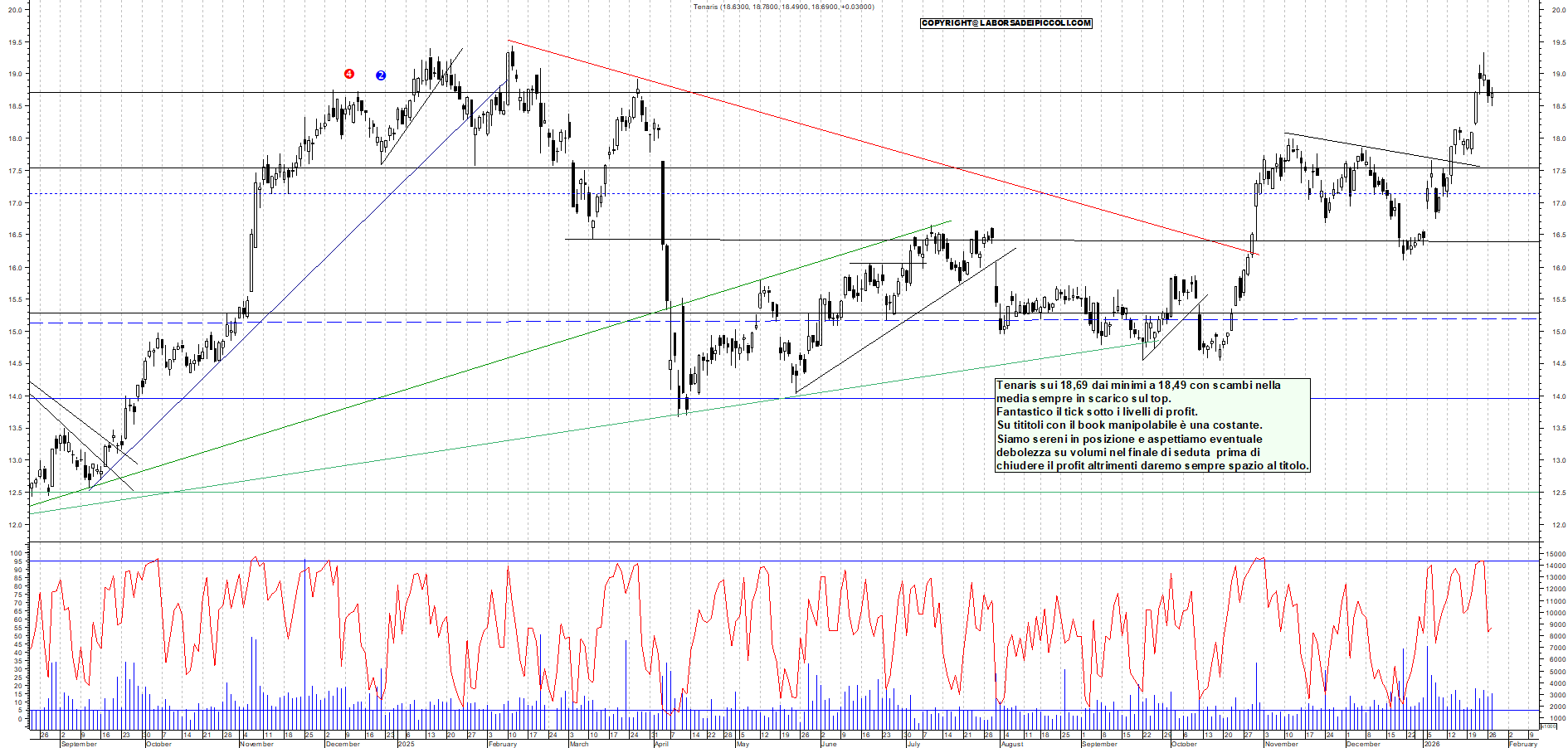Click the August label on the time axis
The width and height of the screenshot is (1568, 748).
click(x=1011, y=744)
